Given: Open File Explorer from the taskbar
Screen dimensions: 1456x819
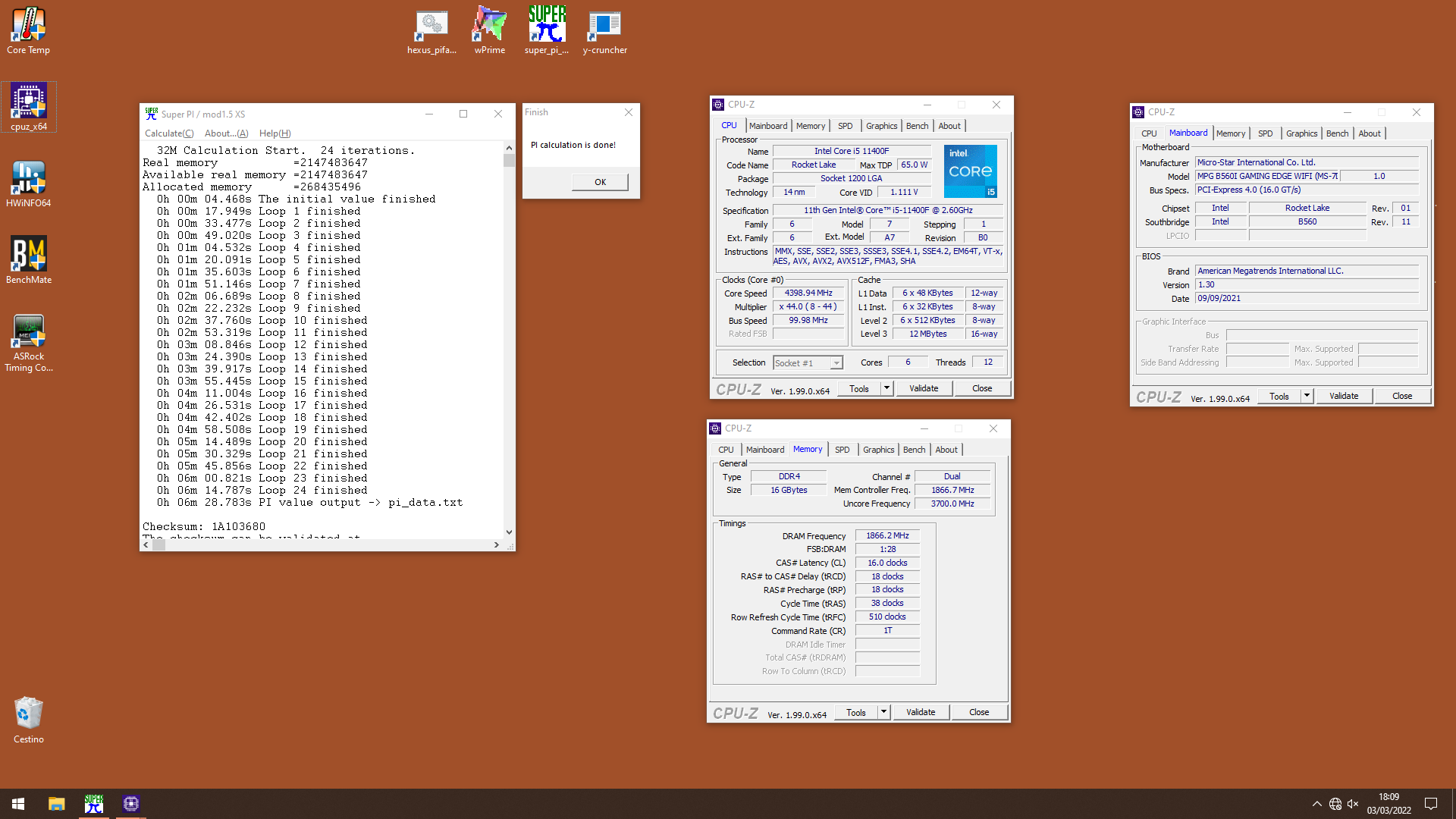Looking at the screenshot, I should click(57, 804).
